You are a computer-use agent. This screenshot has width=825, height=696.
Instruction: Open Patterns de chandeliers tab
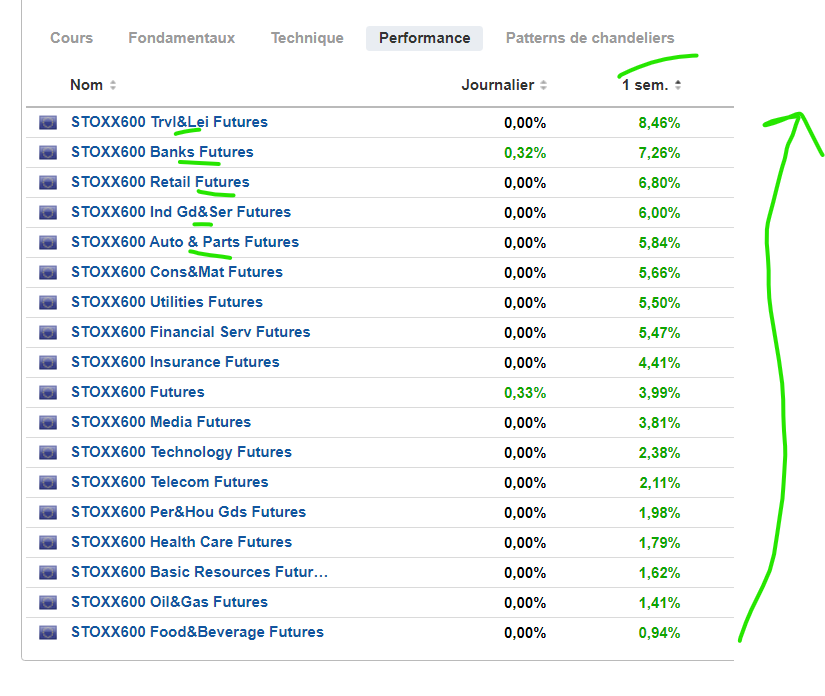[x=590, y=38]
